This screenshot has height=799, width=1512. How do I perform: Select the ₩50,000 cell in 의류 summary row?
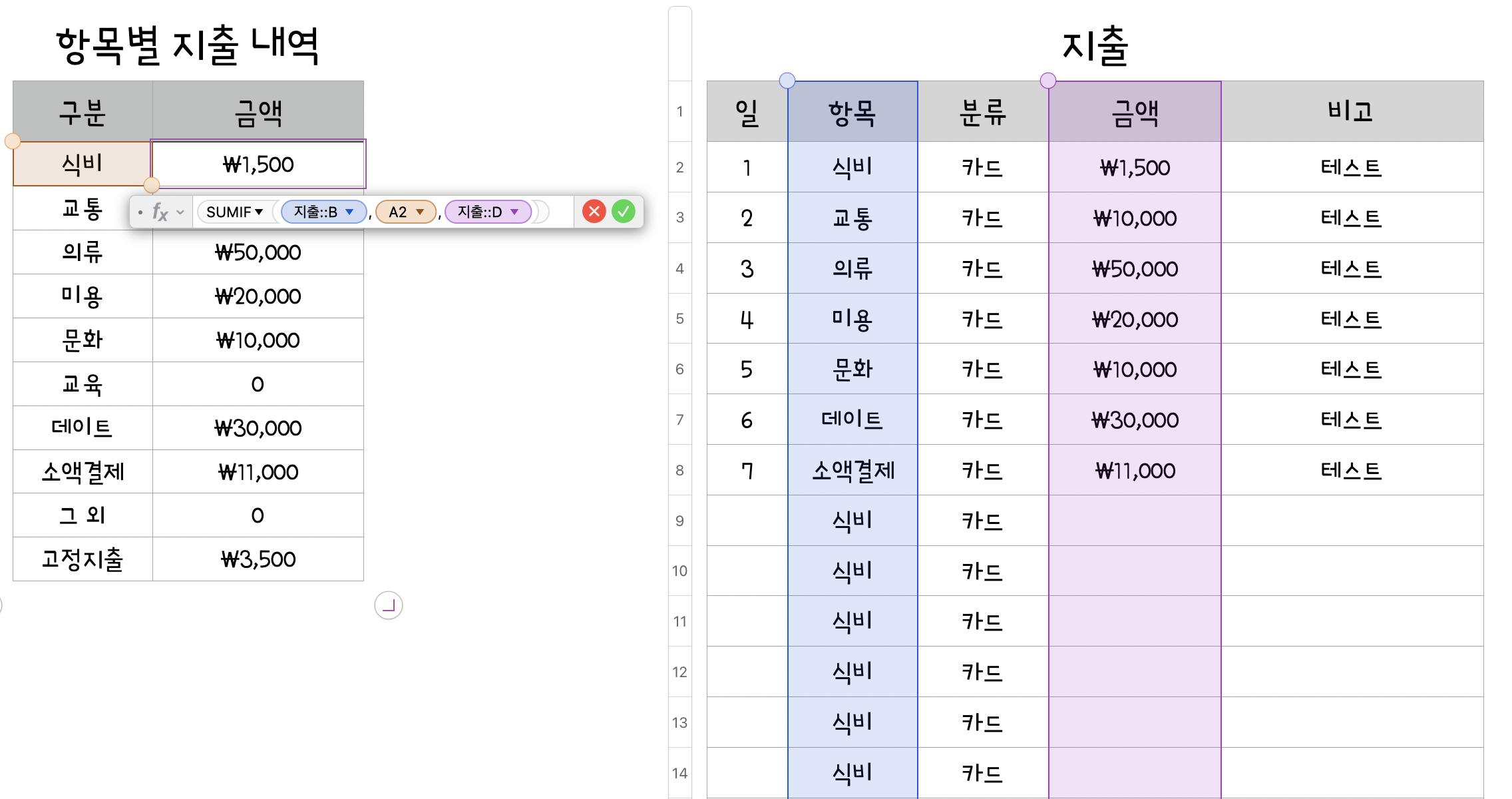258,252
